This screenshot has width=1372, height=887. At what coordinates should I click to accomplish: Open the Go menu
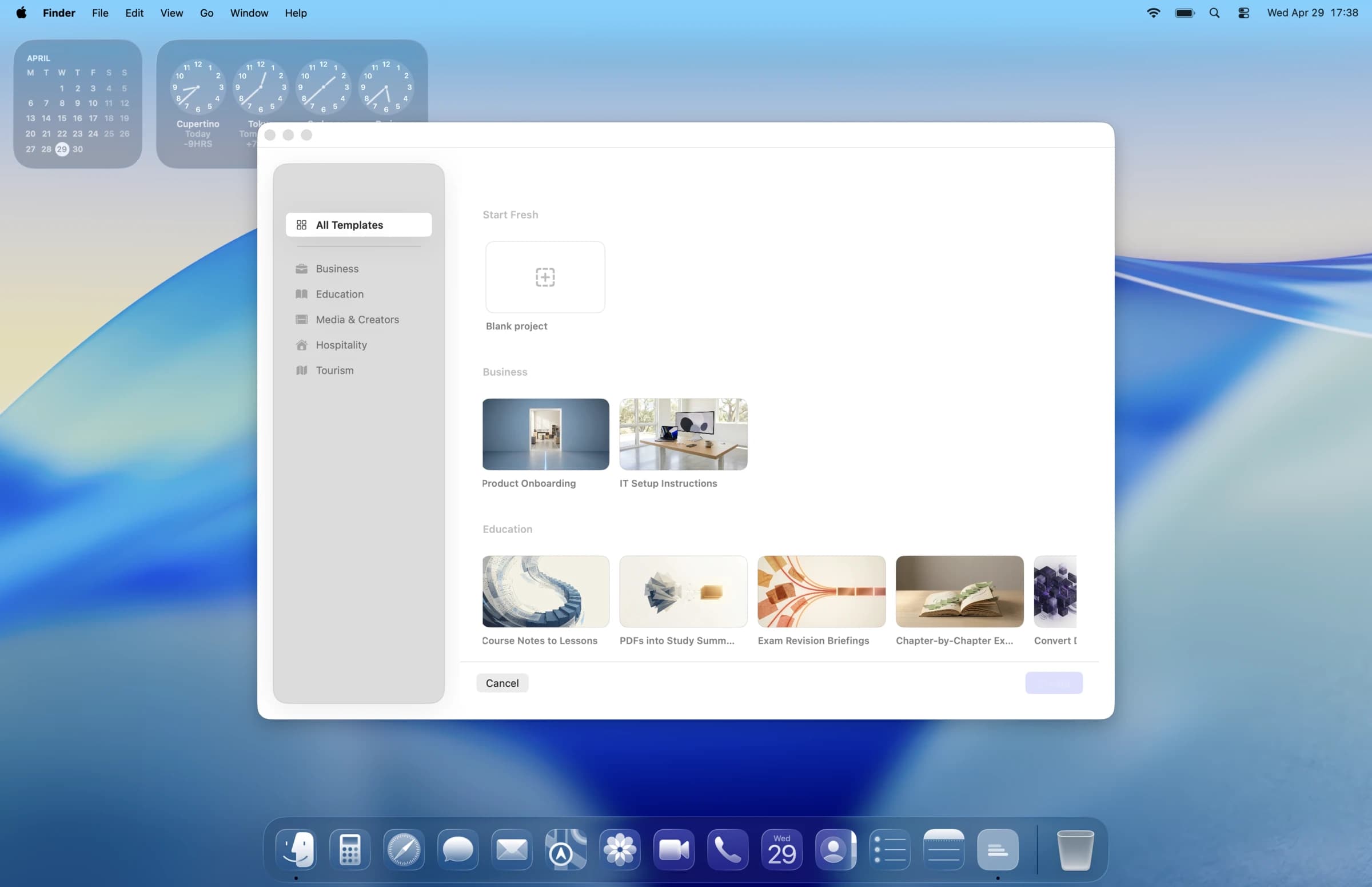point(207,13)
